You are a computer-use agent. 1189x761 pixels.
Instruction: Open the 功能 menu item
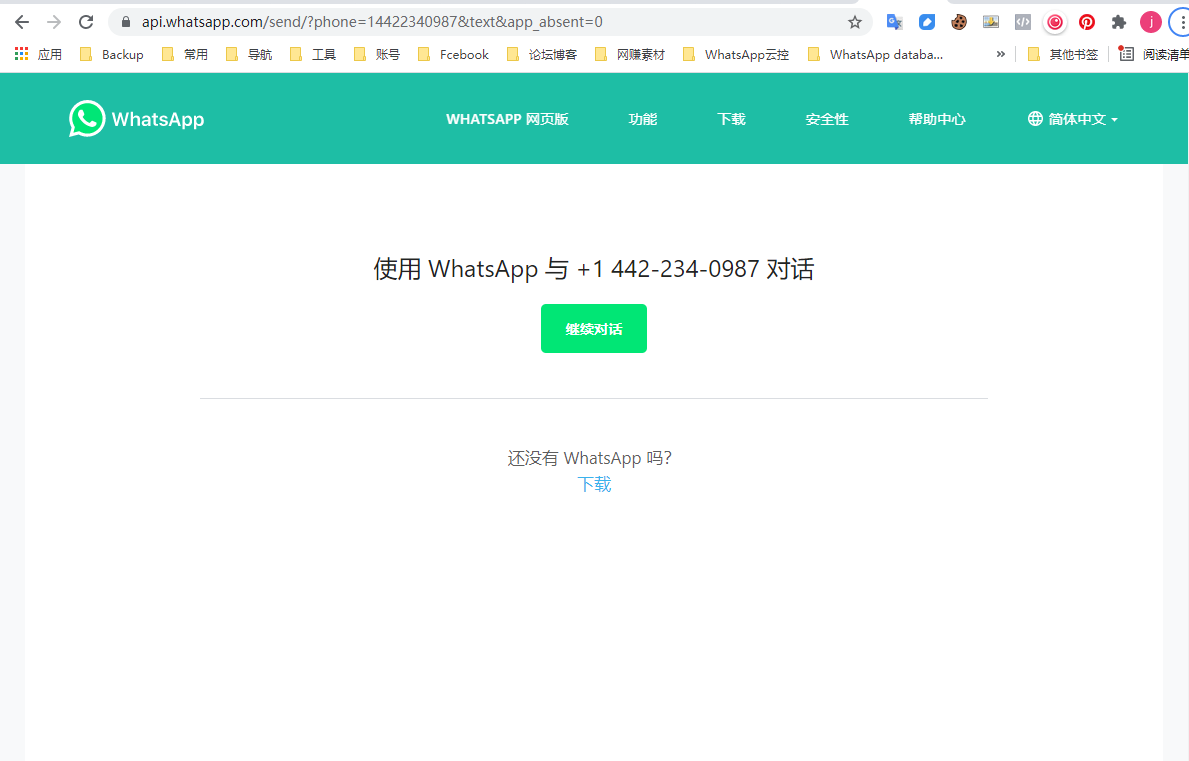click(x=643, y=119)
